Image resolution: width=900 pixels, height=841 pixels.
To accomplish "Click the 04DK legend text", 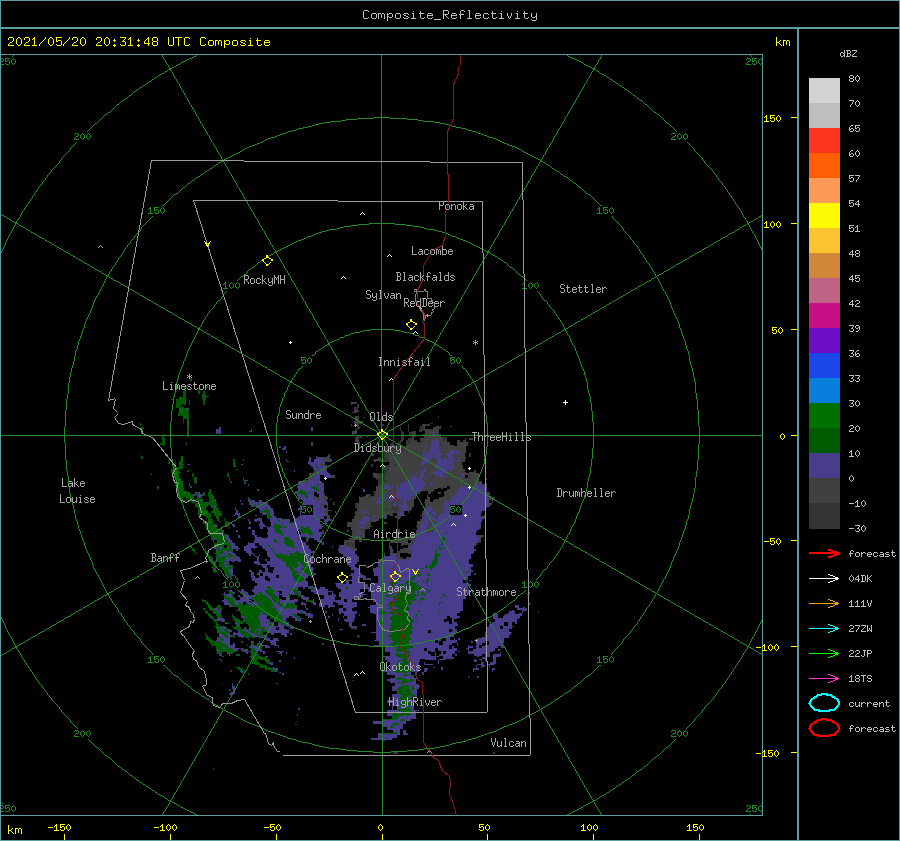I will [x=860, y=579].
